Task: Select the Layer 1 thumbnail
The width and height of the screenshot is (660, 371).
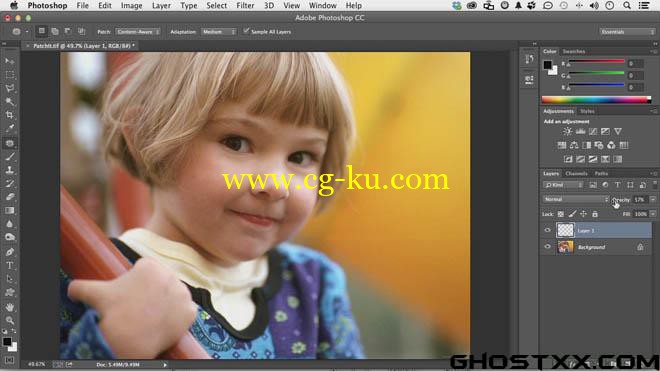Action: (565, 230)
